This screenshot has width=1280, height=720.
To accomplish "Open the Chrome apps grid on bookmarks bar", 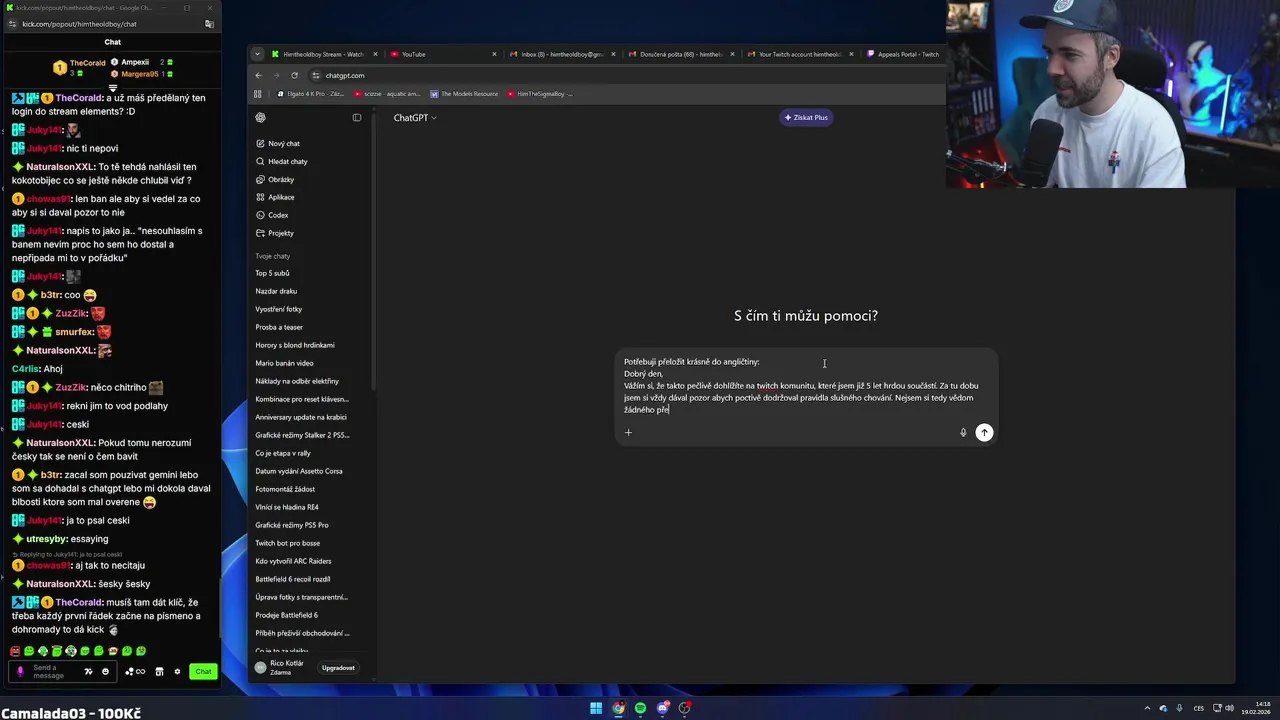I will (x=257, y=94).
